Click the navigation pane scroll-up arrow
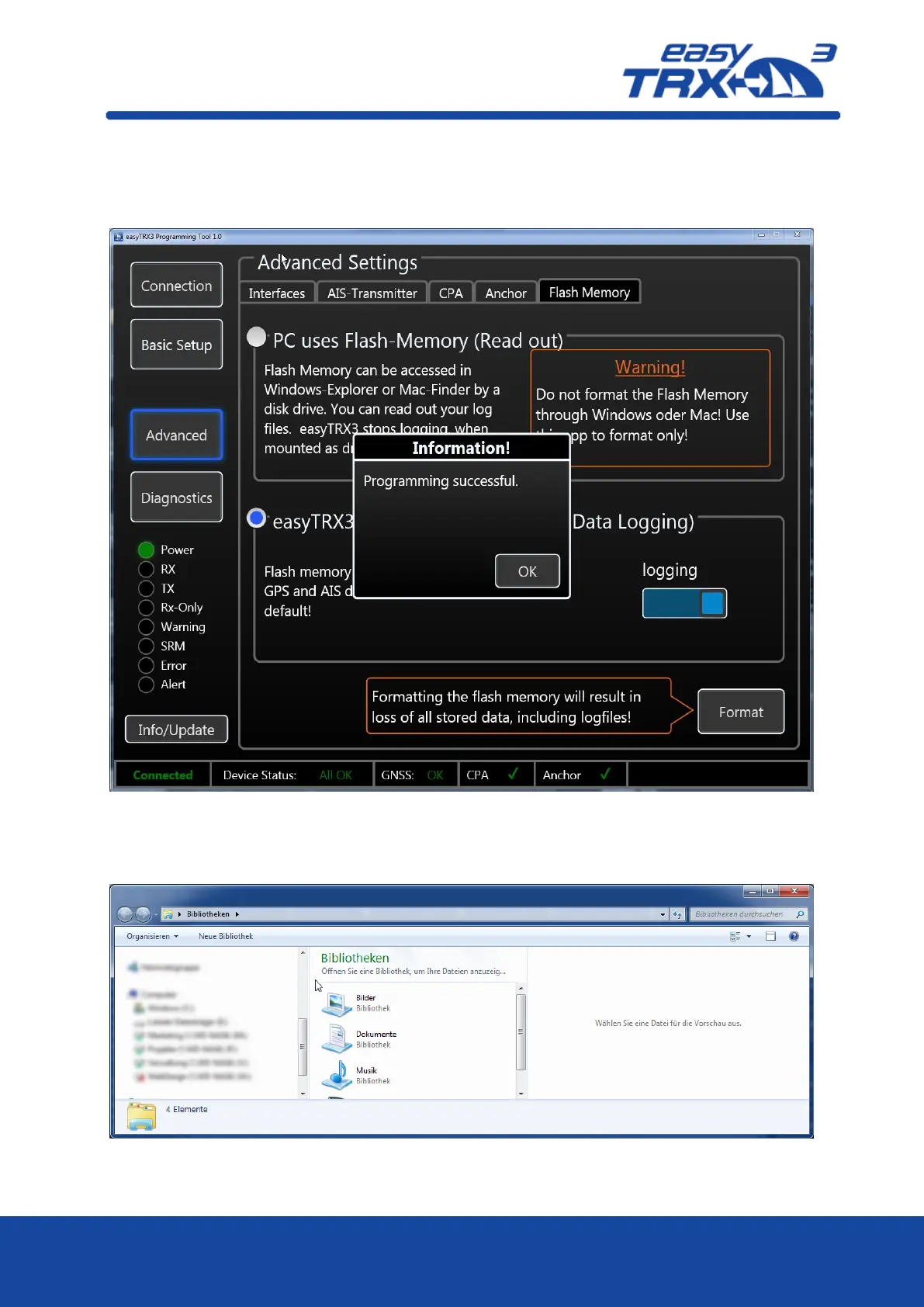The width and height of the screenshot is (924, 1307). [303, 952]
